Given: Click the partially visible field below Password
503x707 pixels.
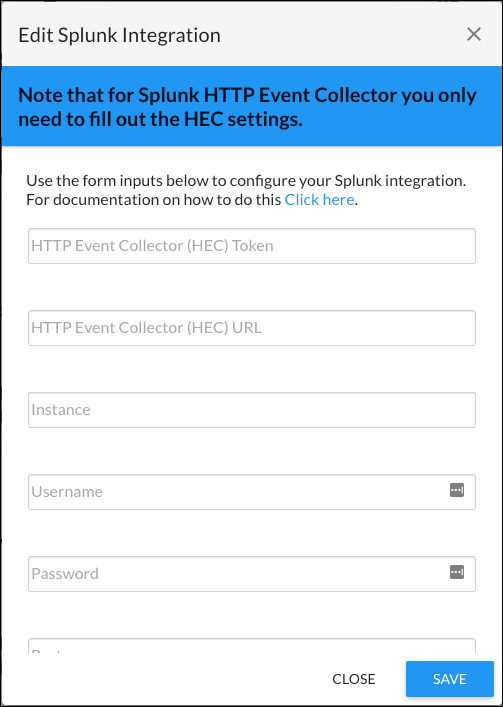Looking at the screenshot, I should (252, 646).
